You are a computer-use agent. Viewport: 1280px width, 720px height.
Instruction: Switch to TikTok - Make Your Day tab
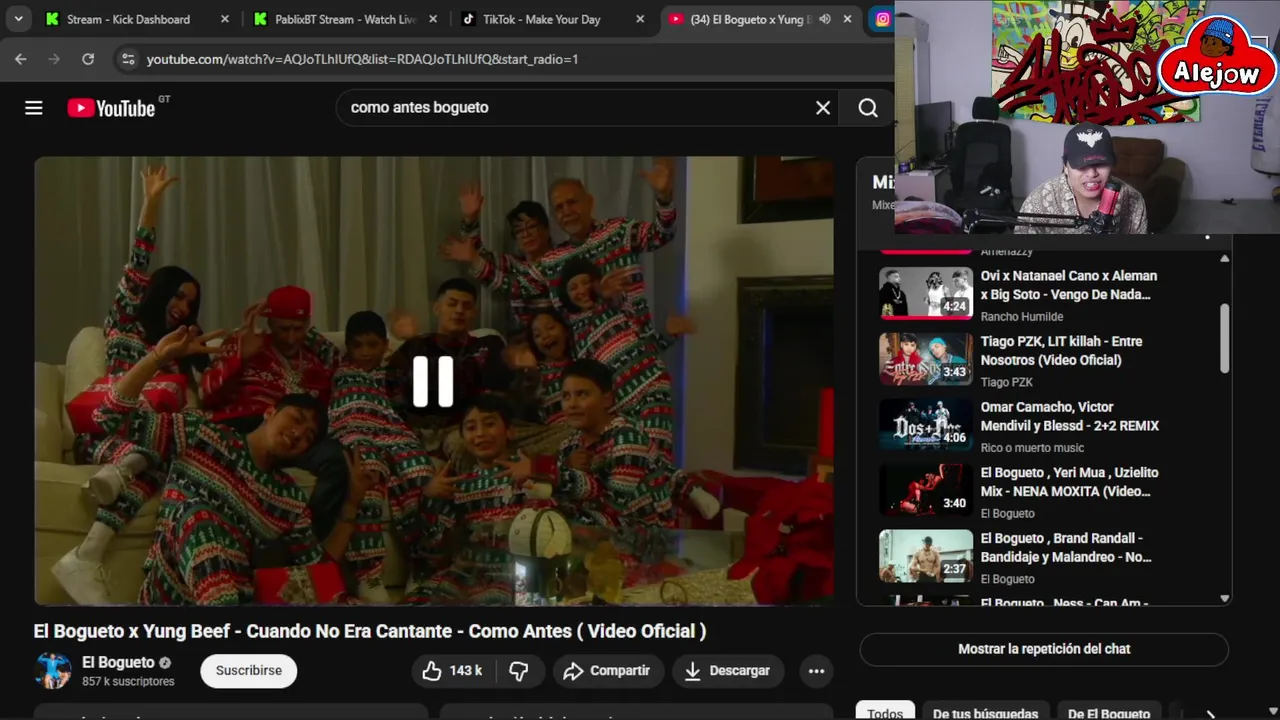543,19
